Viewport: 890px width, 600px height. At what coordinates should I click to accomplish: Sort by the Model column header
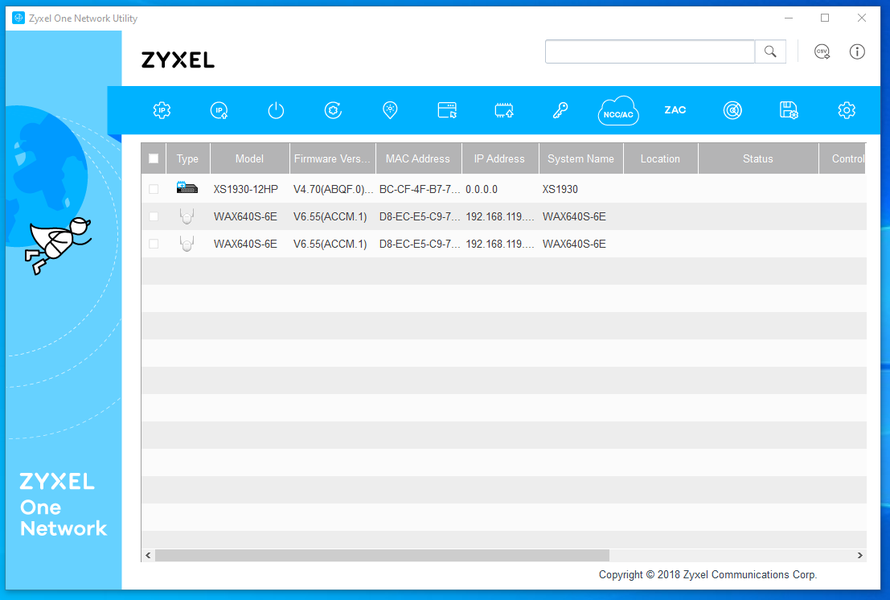coord(250,159)
